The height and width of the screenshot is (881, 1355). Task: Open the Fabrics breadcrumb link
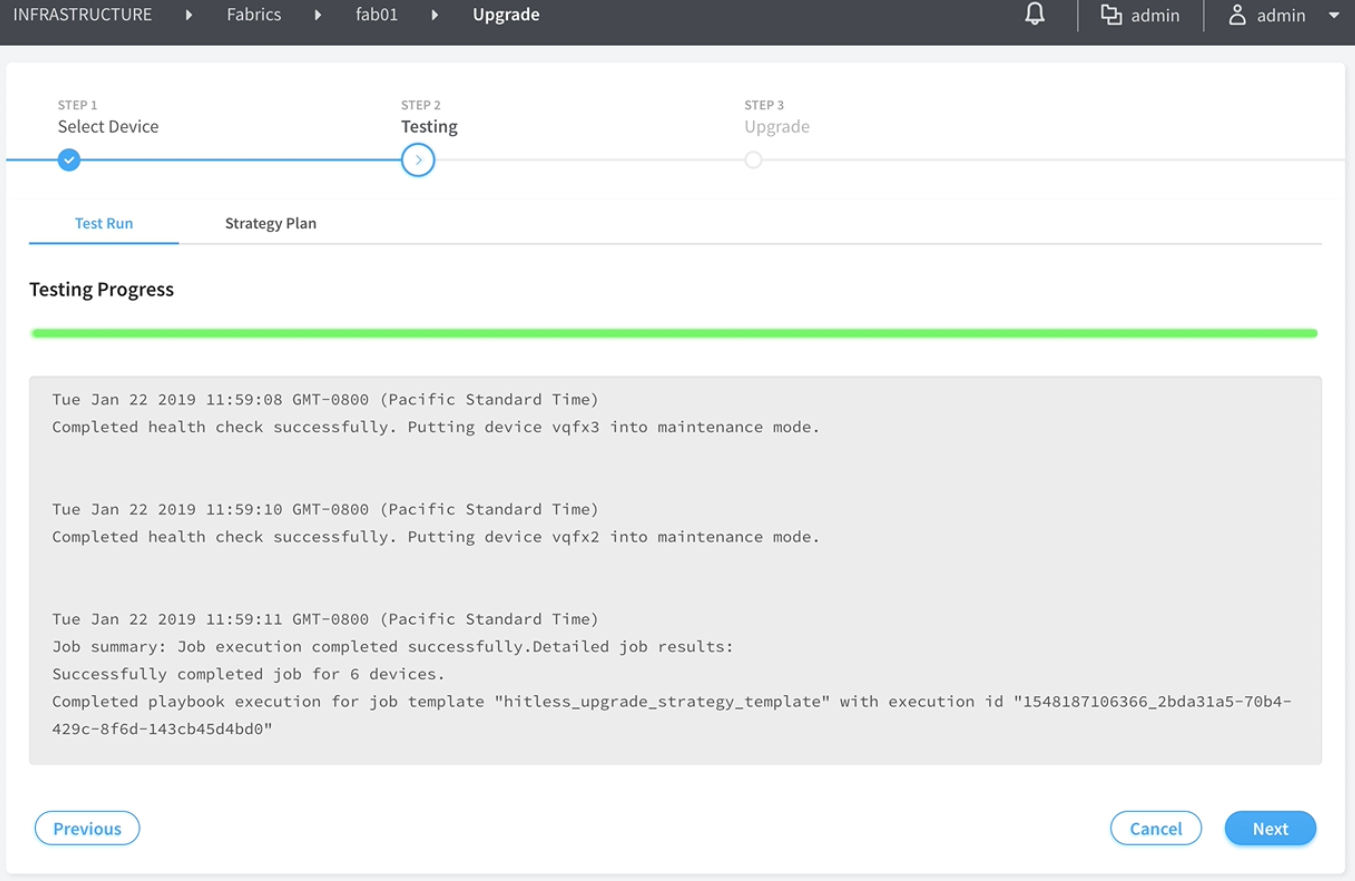click(x=253, y=15)
